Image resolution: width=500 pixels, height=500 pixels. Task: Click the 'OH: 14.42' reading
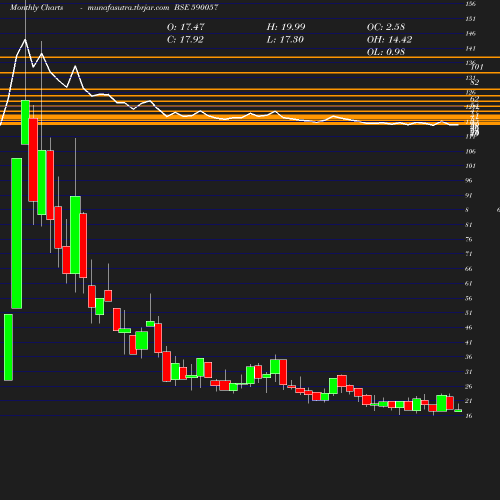coord(389,39)
